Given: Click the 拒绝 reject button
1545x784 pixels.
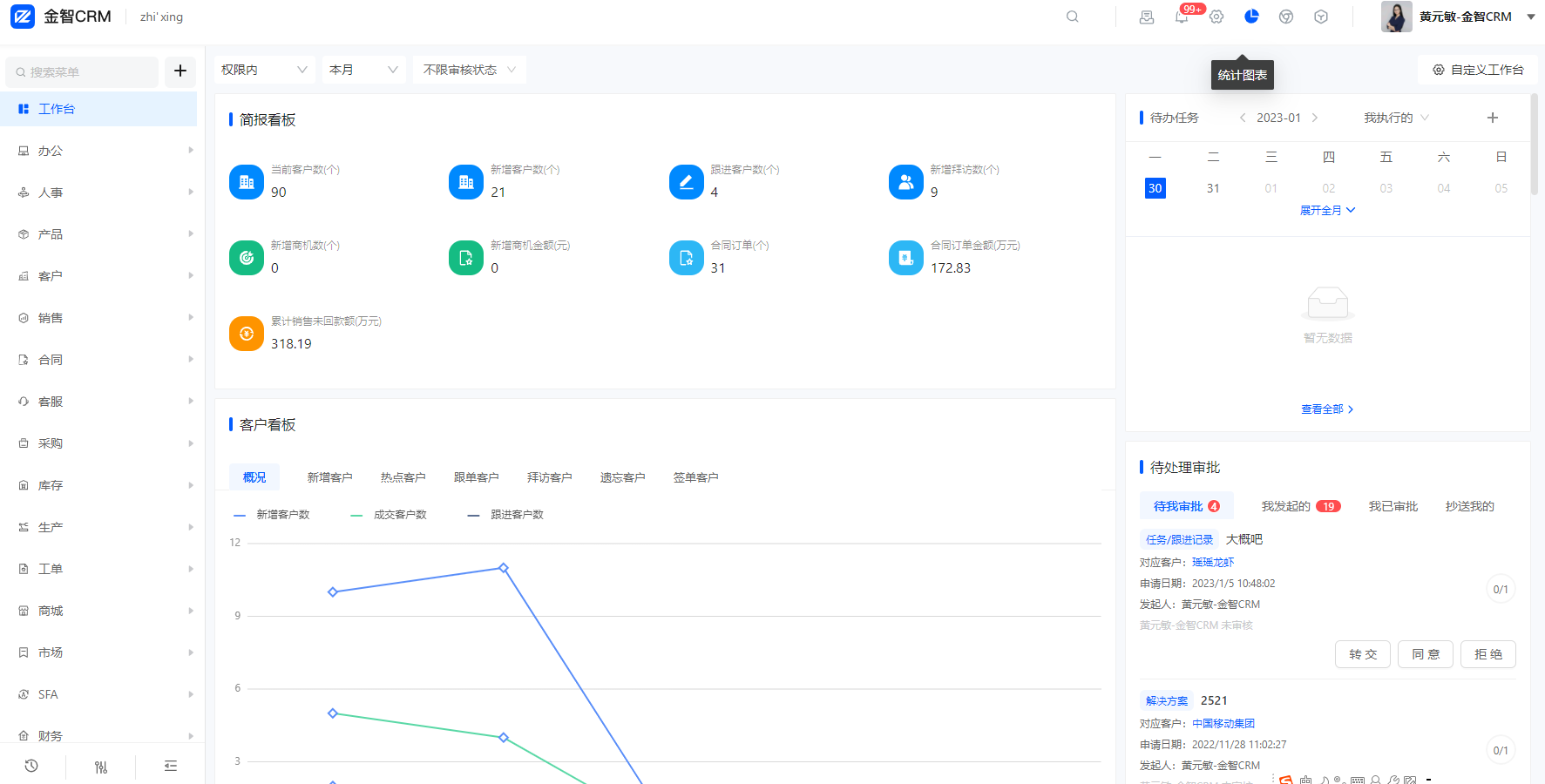Looking at the screenshot, I should pos(1488,654).
